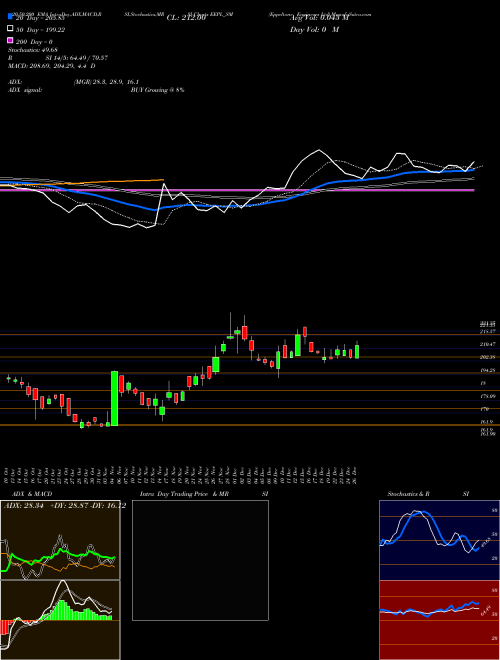Click the 'CL: 212.00' closing price label
Image resolution: width=500 pixels, height=660 pixels.
[186, 18]
